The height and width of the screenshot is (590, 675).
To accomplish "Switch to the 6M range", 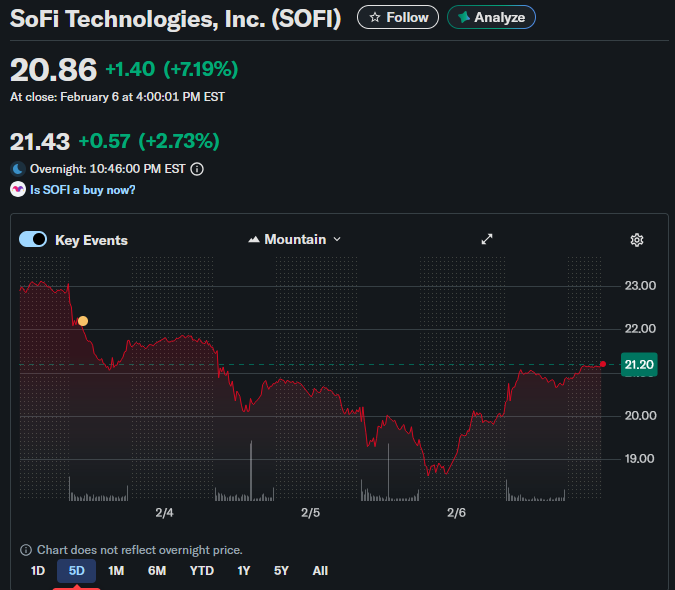I will click(157, 571).
